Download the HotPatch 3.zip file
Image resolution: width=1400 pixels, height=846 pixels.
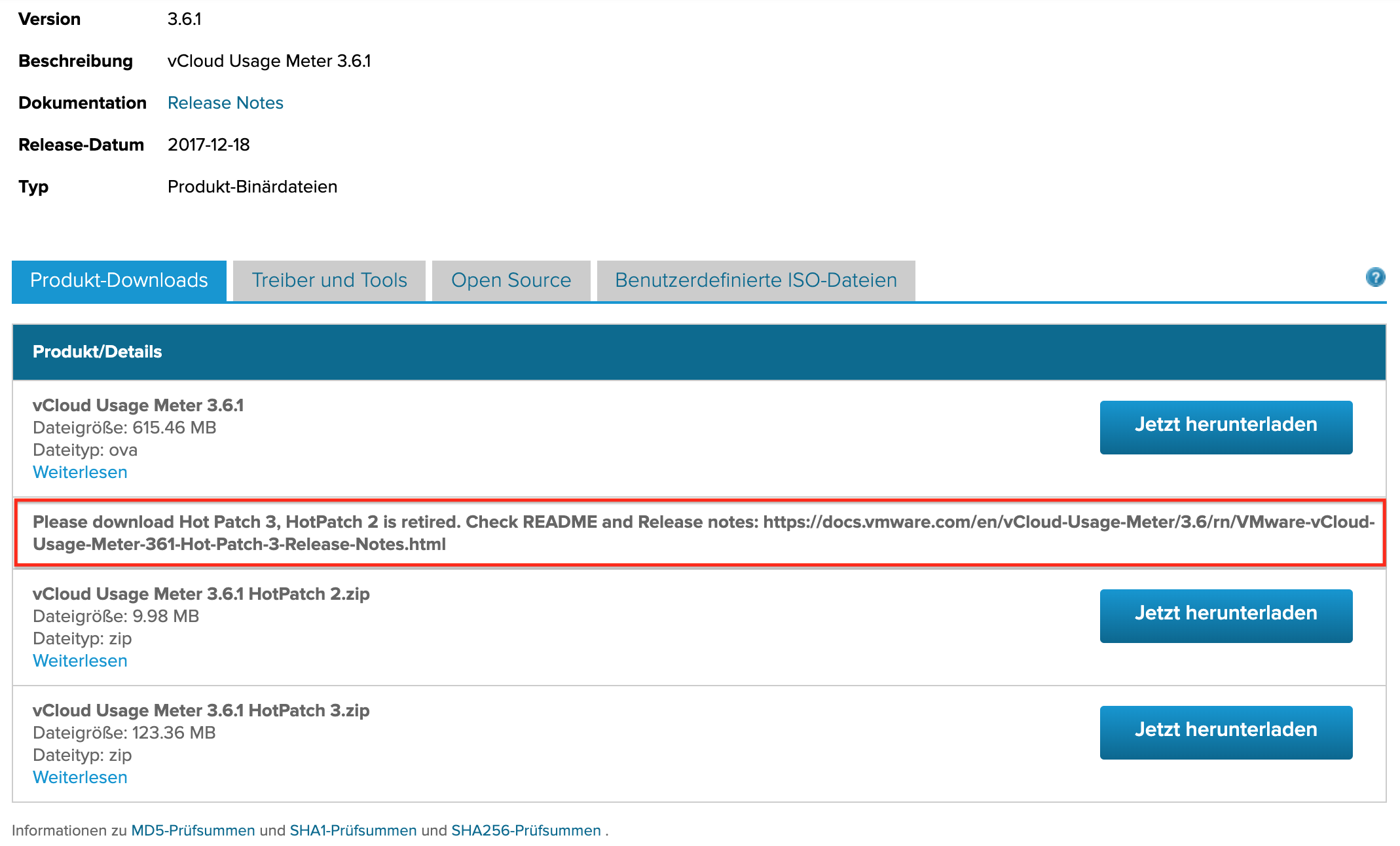pyautogui.click(x=1226, y=732)
